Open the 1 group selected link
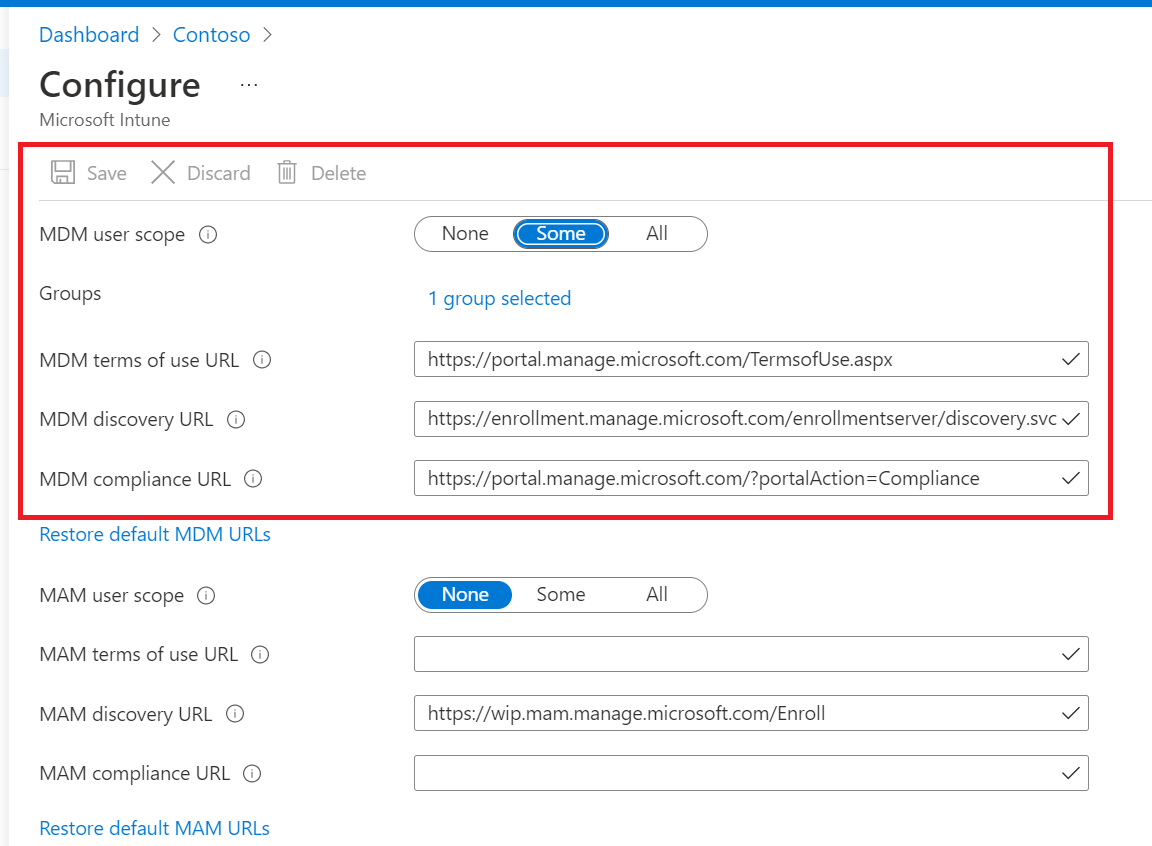1152x846 pixels. [x=499, y=298]
